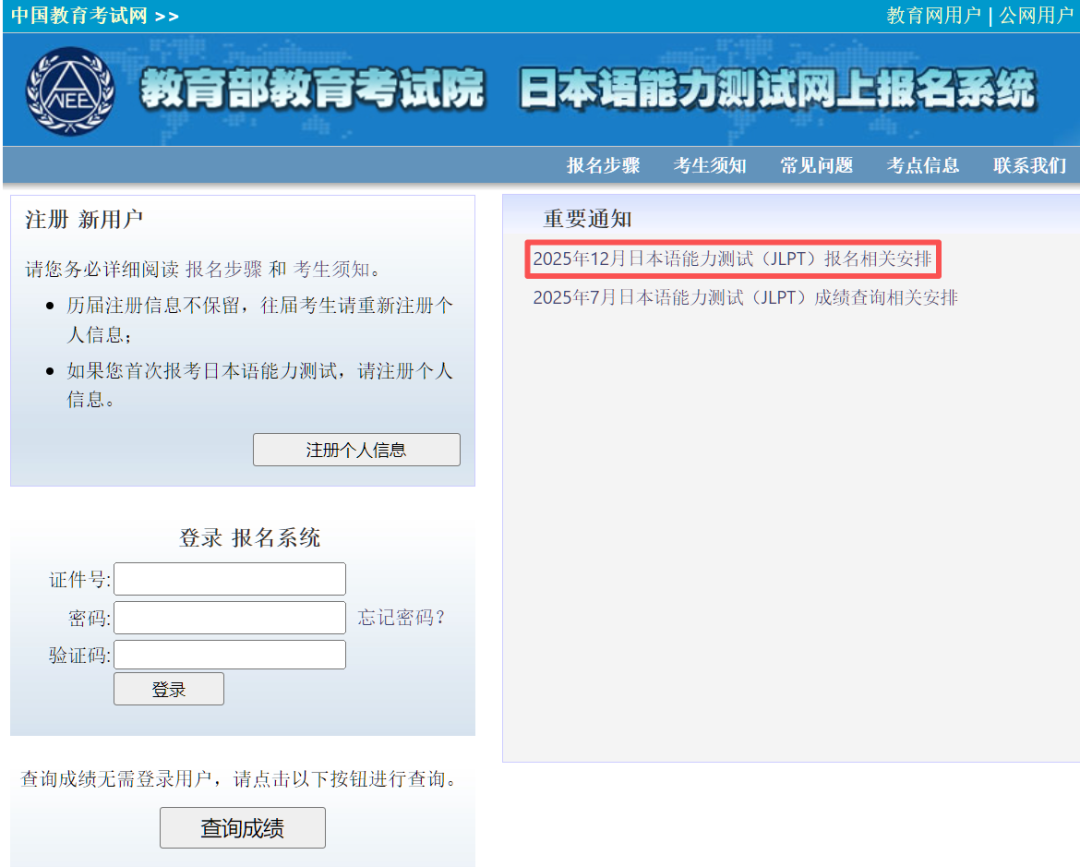
Task: Click the NEEA logo emblem
Action: point(70,90)
